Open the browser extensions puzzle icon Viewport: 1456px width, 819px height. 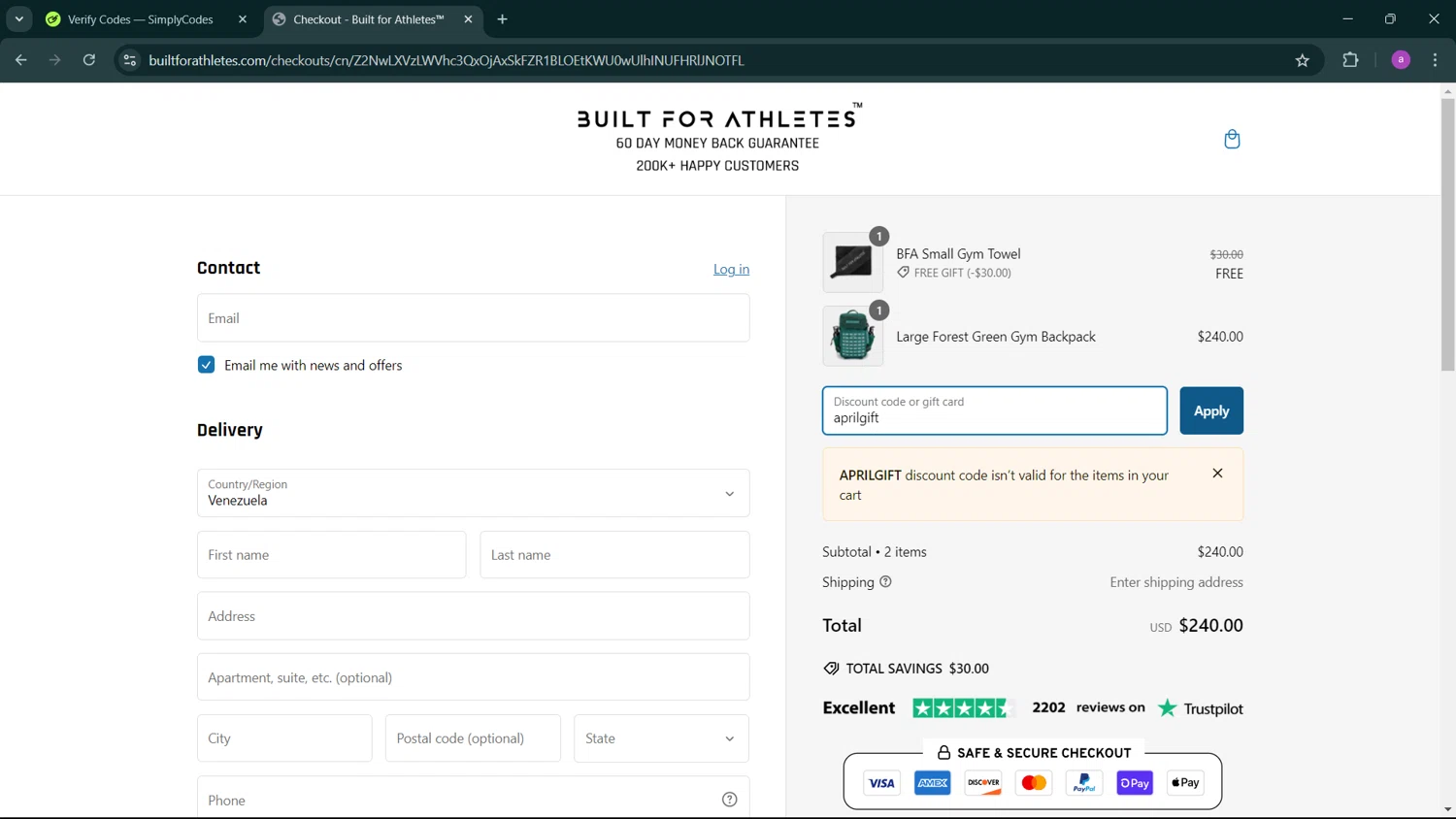point(1350,60)
